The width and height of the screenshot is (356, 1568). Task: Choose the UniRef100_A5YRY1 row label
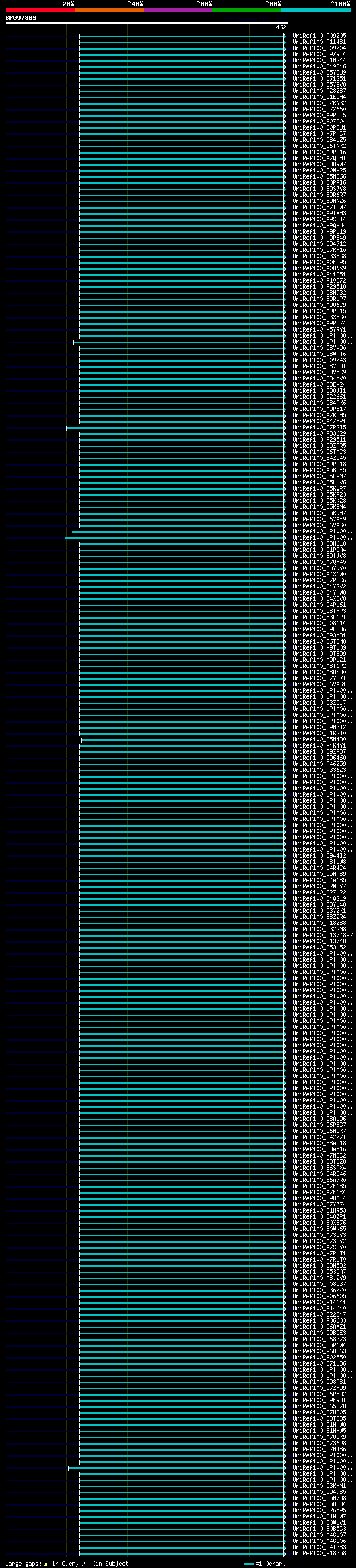(x=319, y=329)
